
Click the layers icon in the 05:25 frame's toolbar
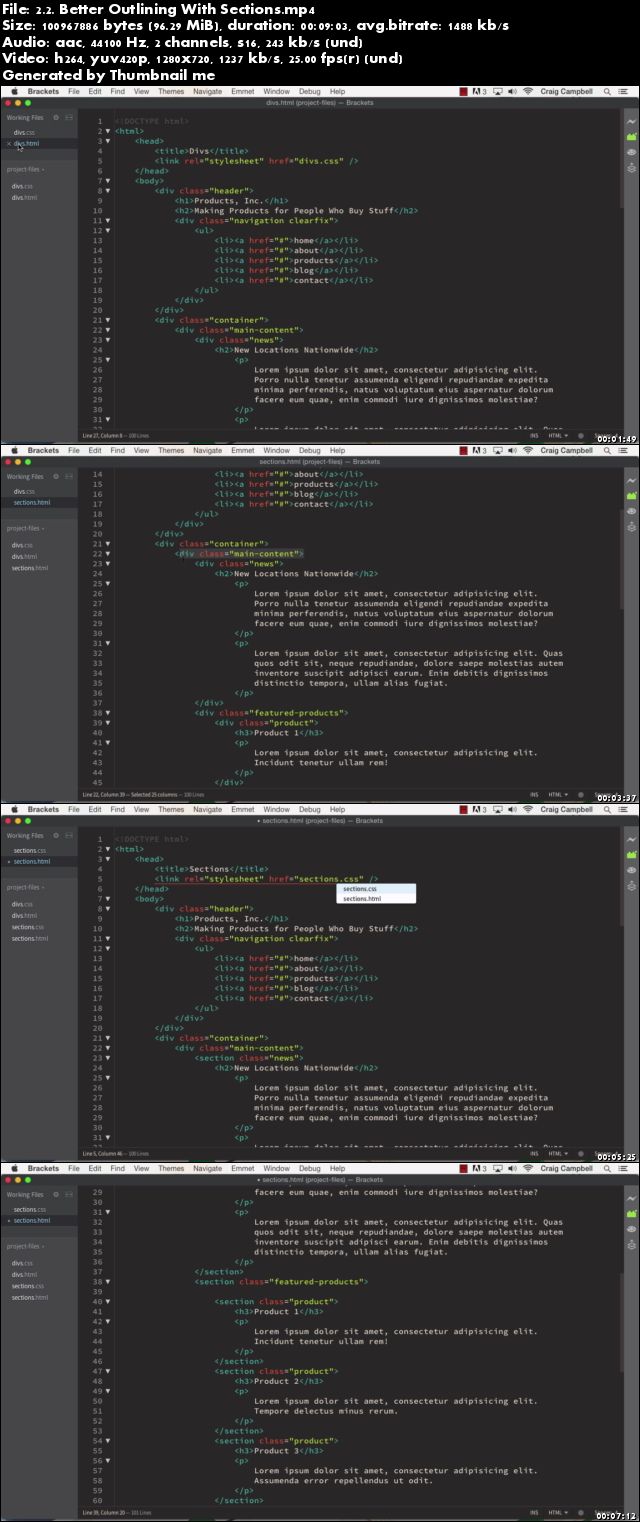[631, 884]
